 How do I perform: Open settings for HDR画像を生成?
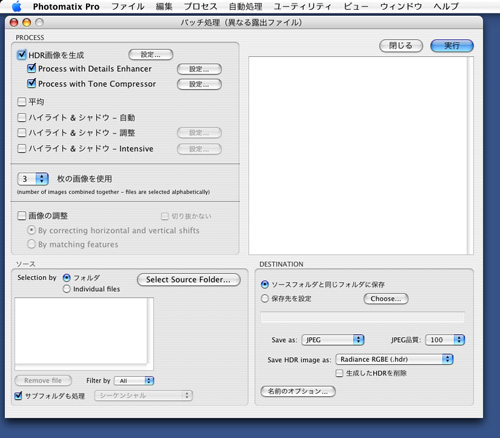[151, 55]
